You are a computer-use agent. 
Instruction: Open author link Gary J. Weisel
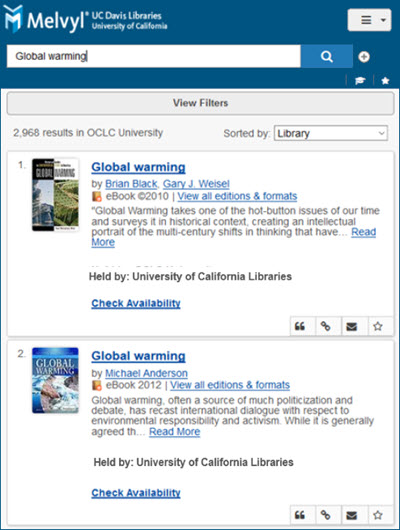(196, 184)
